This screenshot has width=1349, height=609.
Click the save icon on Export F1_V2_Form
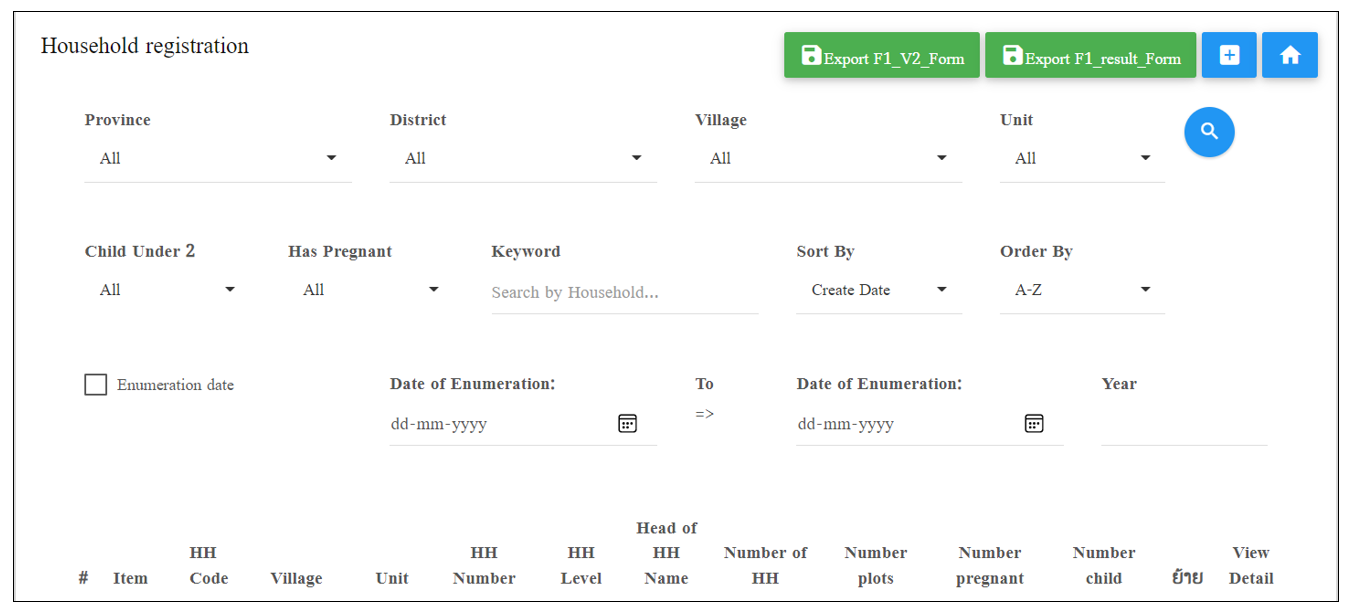click(810, 54)
